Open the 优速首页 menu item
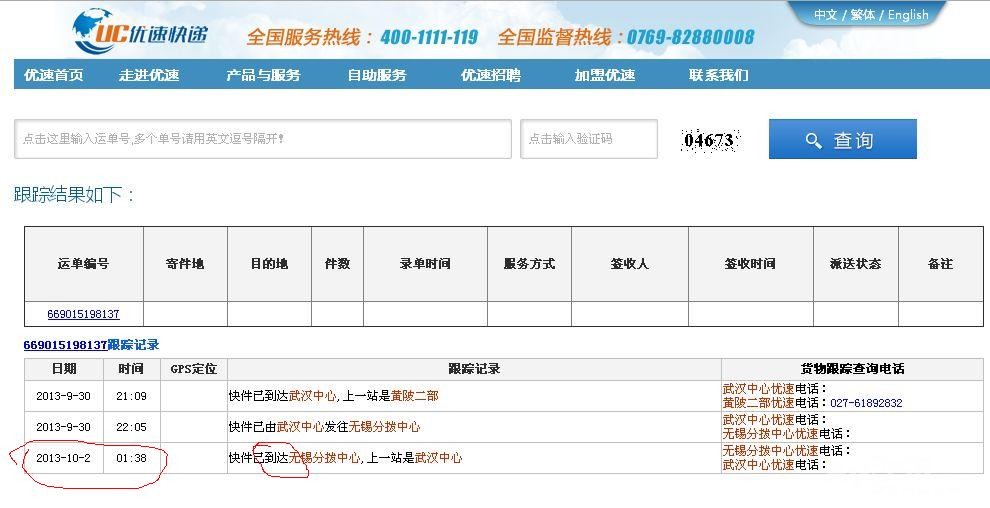 click(54, 75)
